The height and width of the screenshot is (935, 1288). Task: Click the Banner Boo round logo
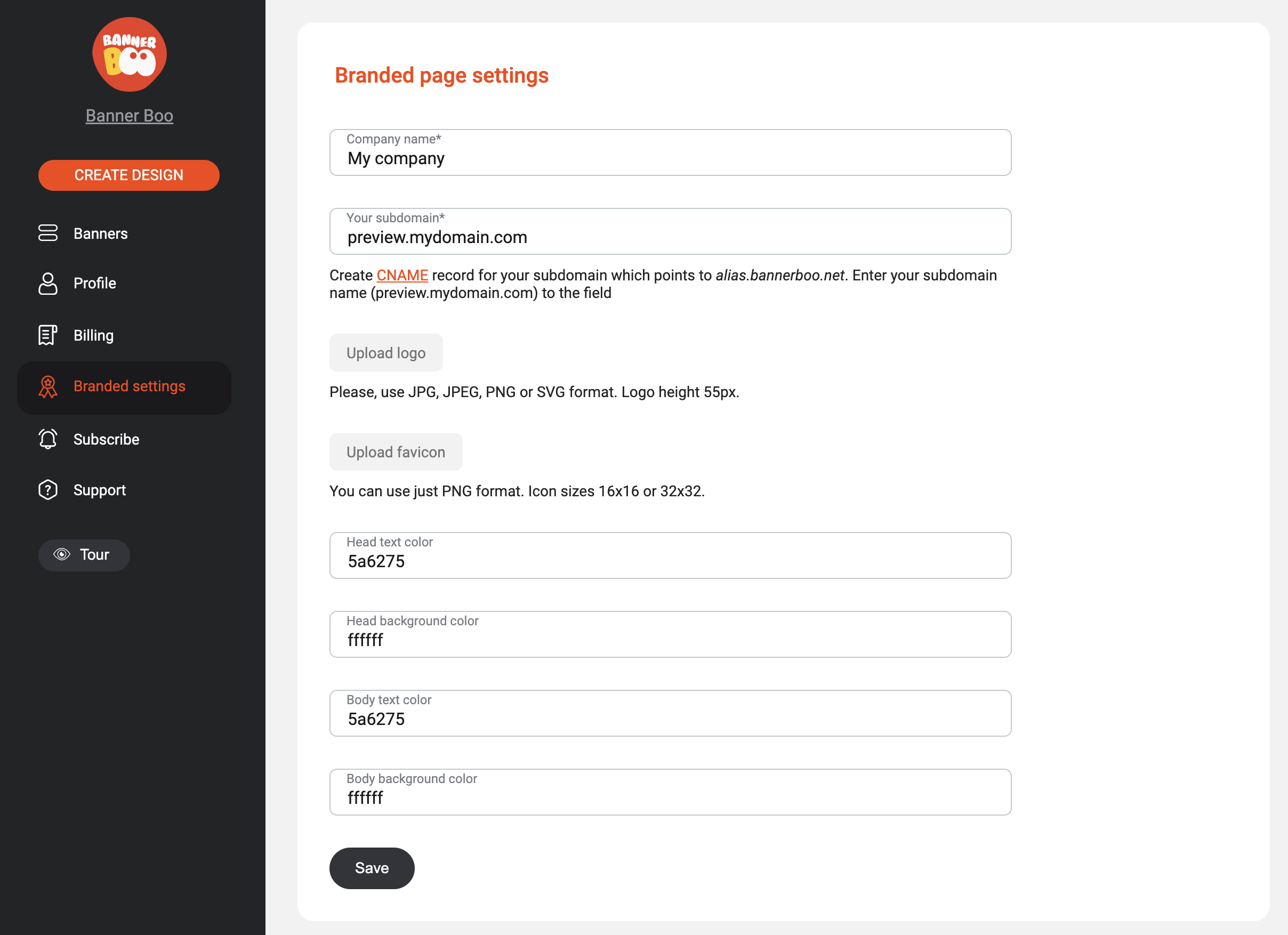pyautogui.click(x=130, y=54)
